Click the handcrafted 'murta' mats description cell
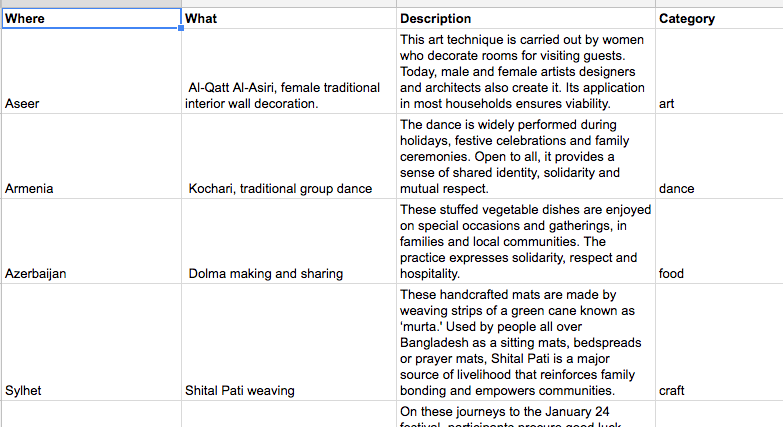783x427 pixels. tap(526, 342)
